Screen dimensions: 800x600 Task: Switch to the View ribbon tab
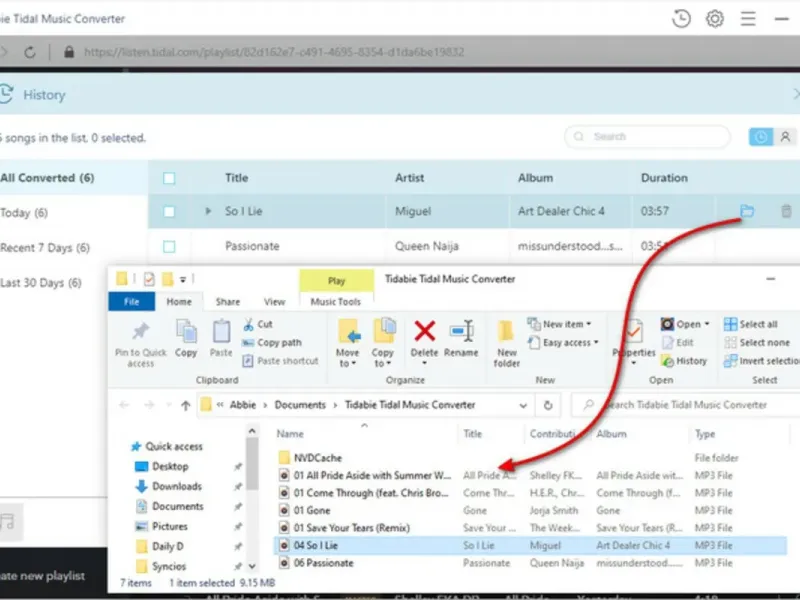pyautogui.click(x=274, y=302)
